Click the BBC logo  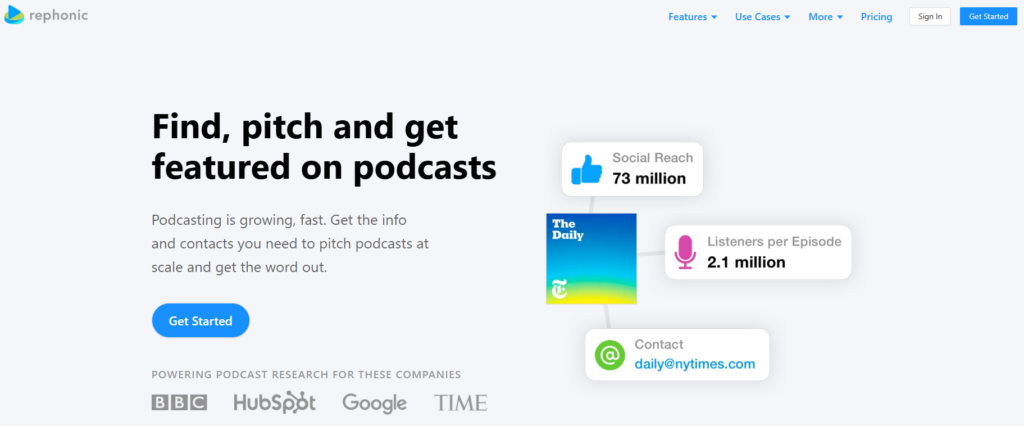pyautogui.click(x=179, y=402)
